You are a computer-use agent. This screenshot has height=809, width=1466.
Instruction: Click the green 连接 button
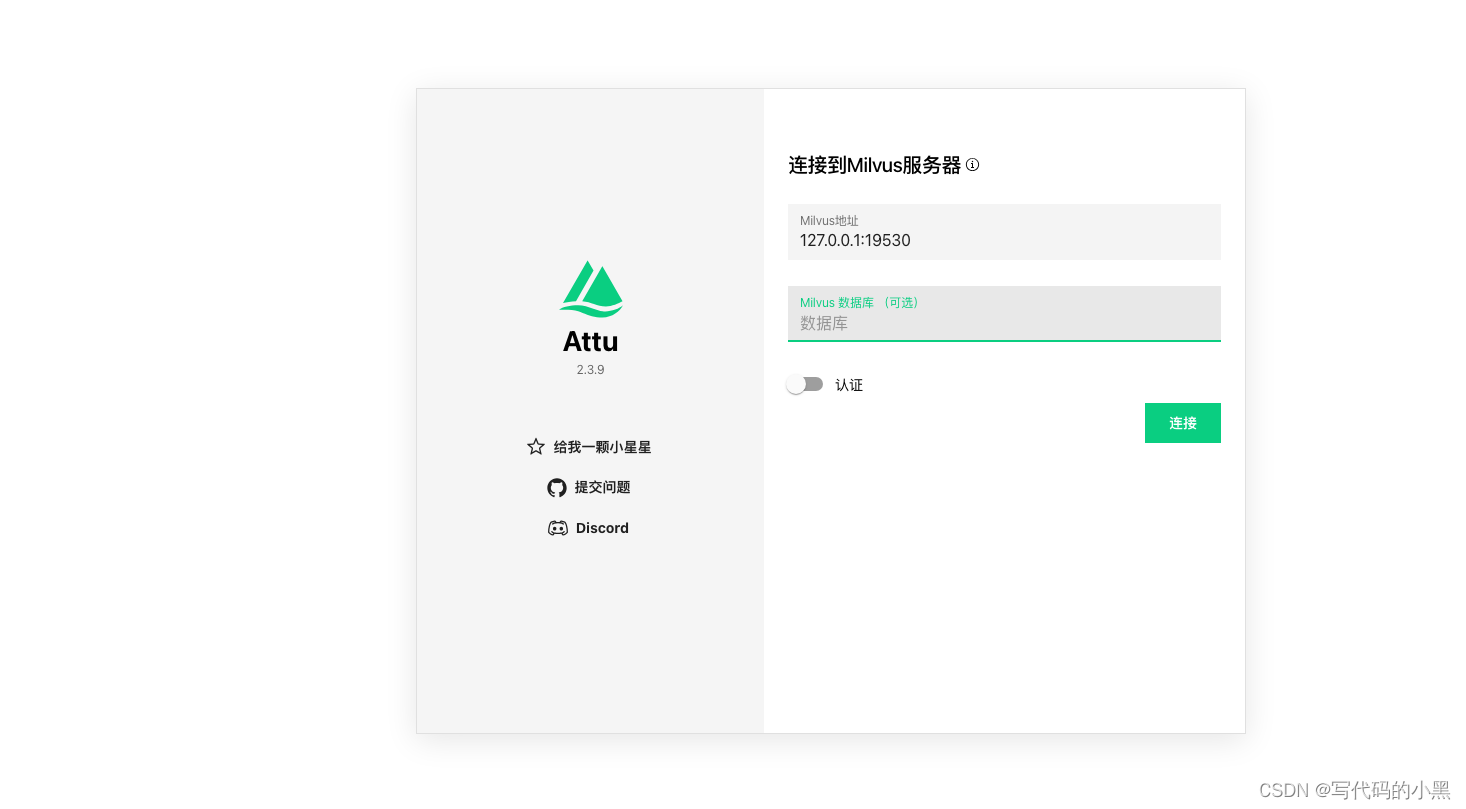(x=1183, y=423)
